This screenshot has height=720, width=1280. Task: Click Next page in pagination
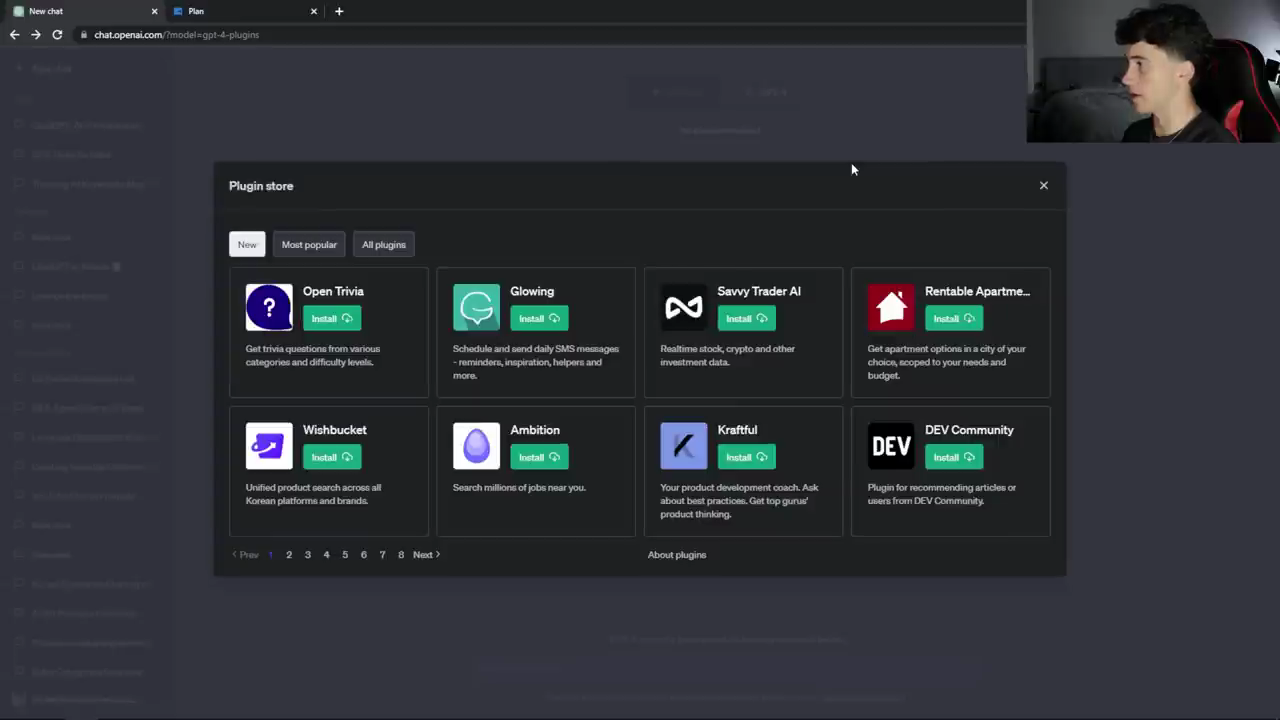(x=426, y=555)
